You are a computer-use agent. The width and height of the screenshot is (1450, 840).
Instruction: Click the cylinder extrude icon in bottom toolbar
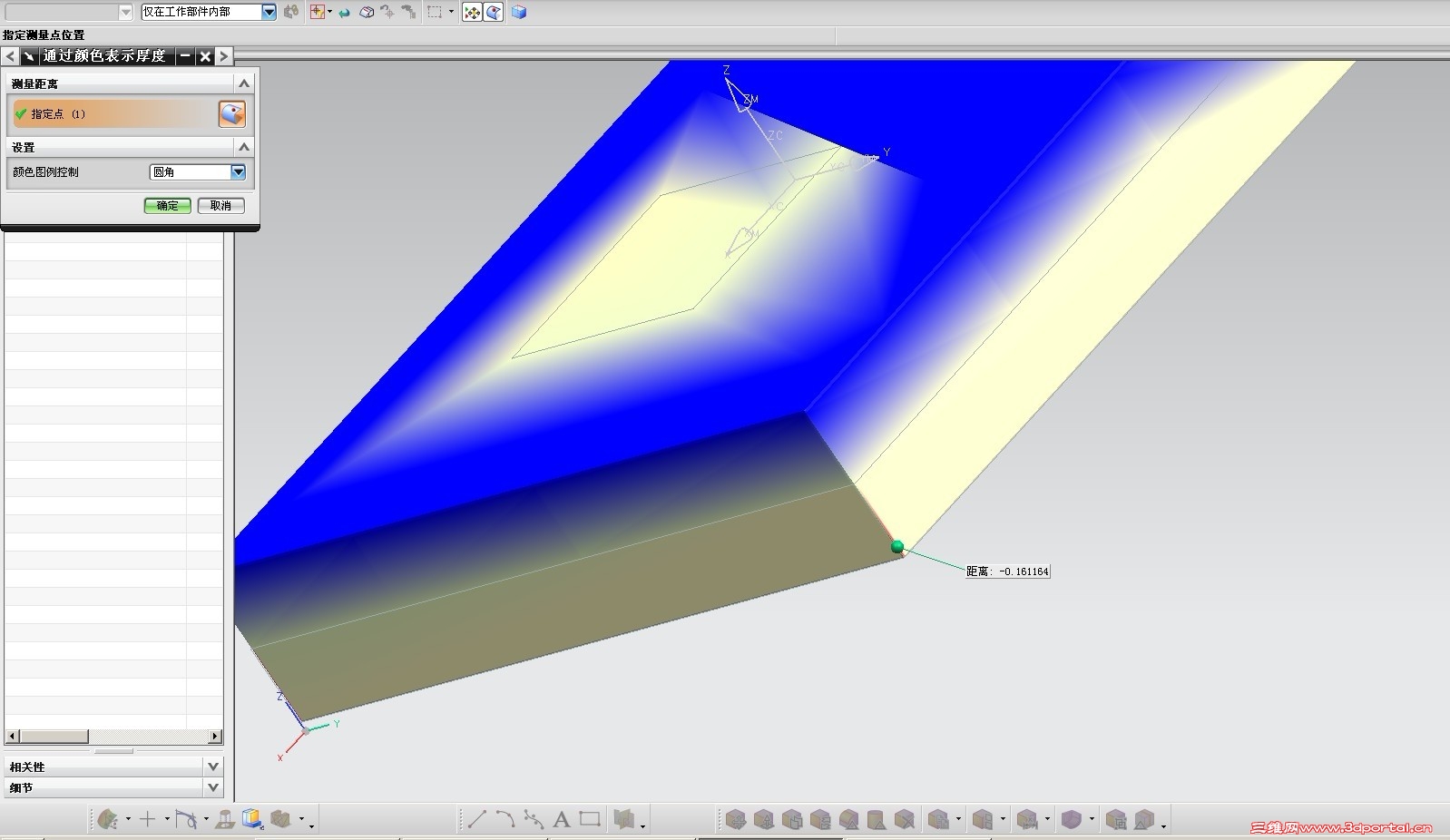click(x=226, y=820)
